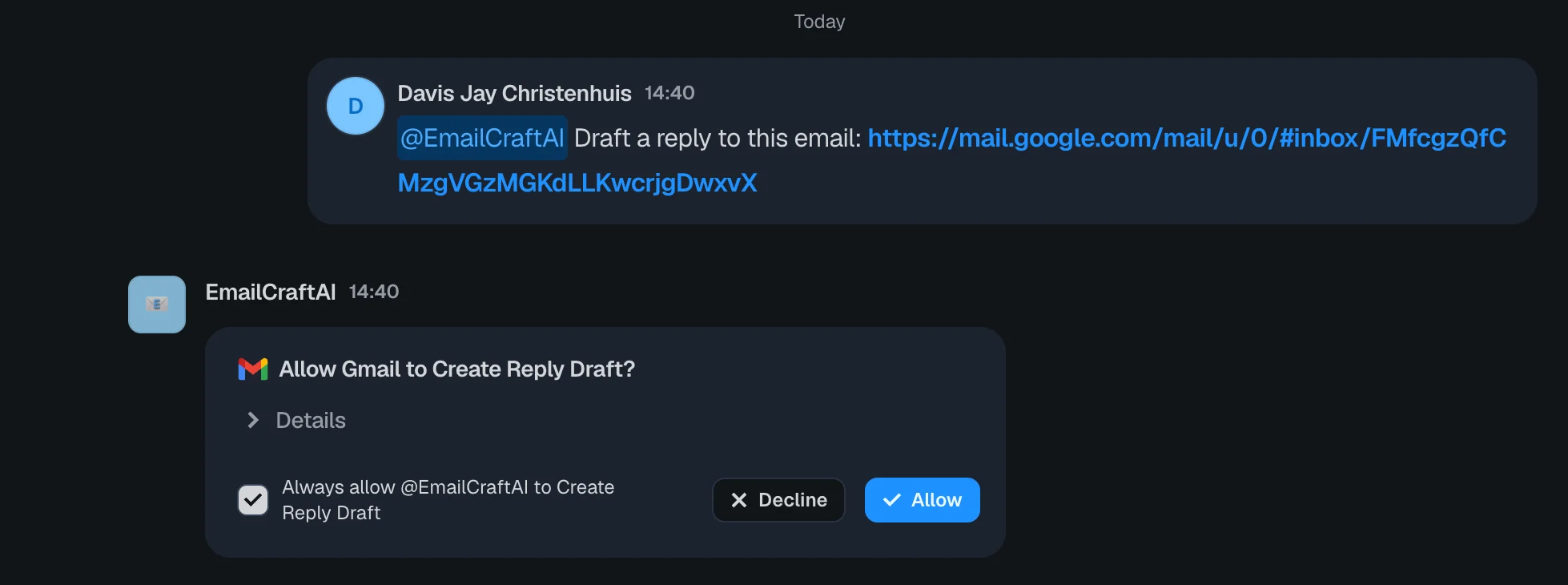The width and height of the screenshot is (1568, 585).
Task: Click the 14:40 timestamp on EmailCraftAI's message
Action: click(373, 292)
